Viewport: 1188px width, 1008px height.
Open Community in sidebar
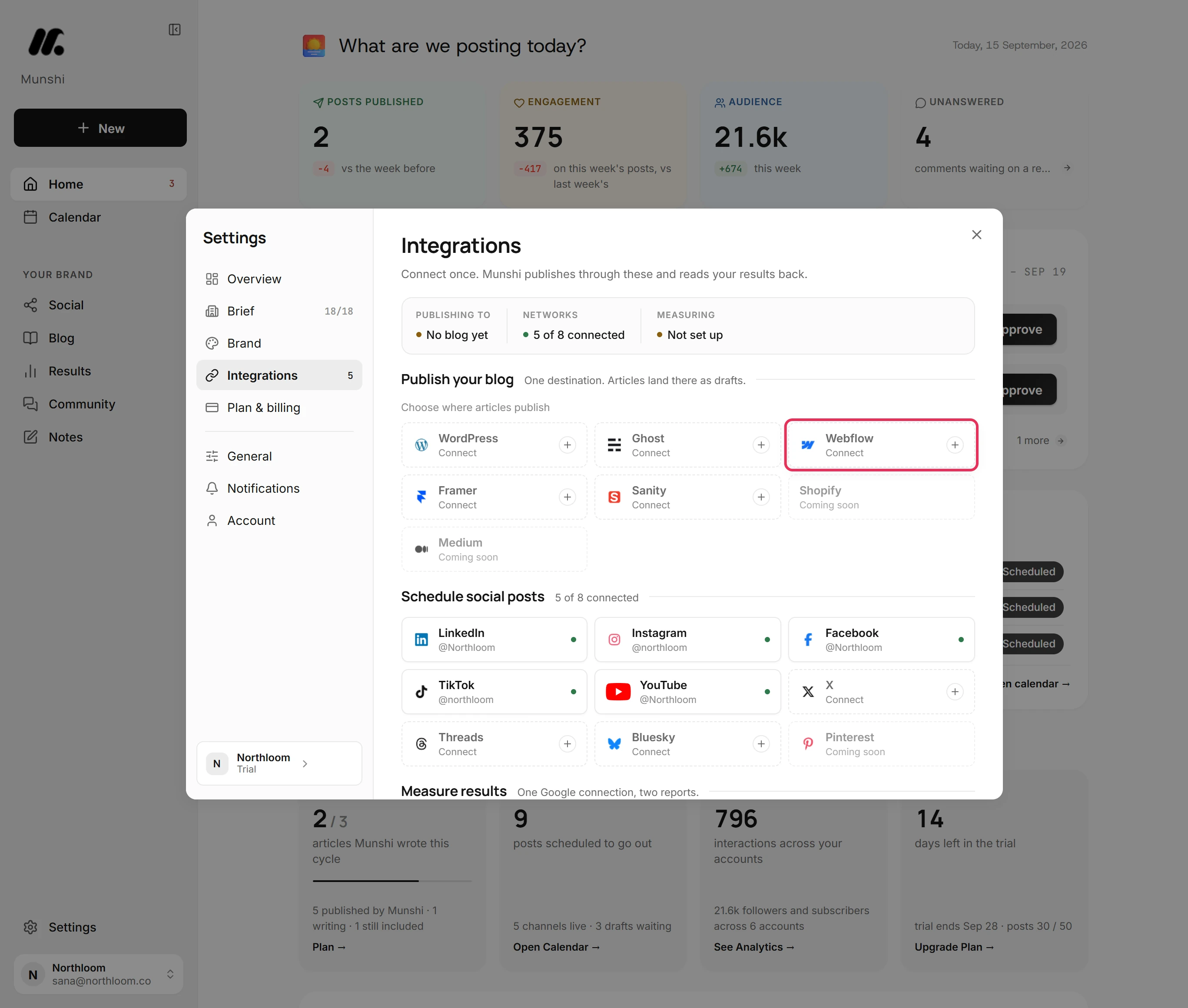(98, 404)
